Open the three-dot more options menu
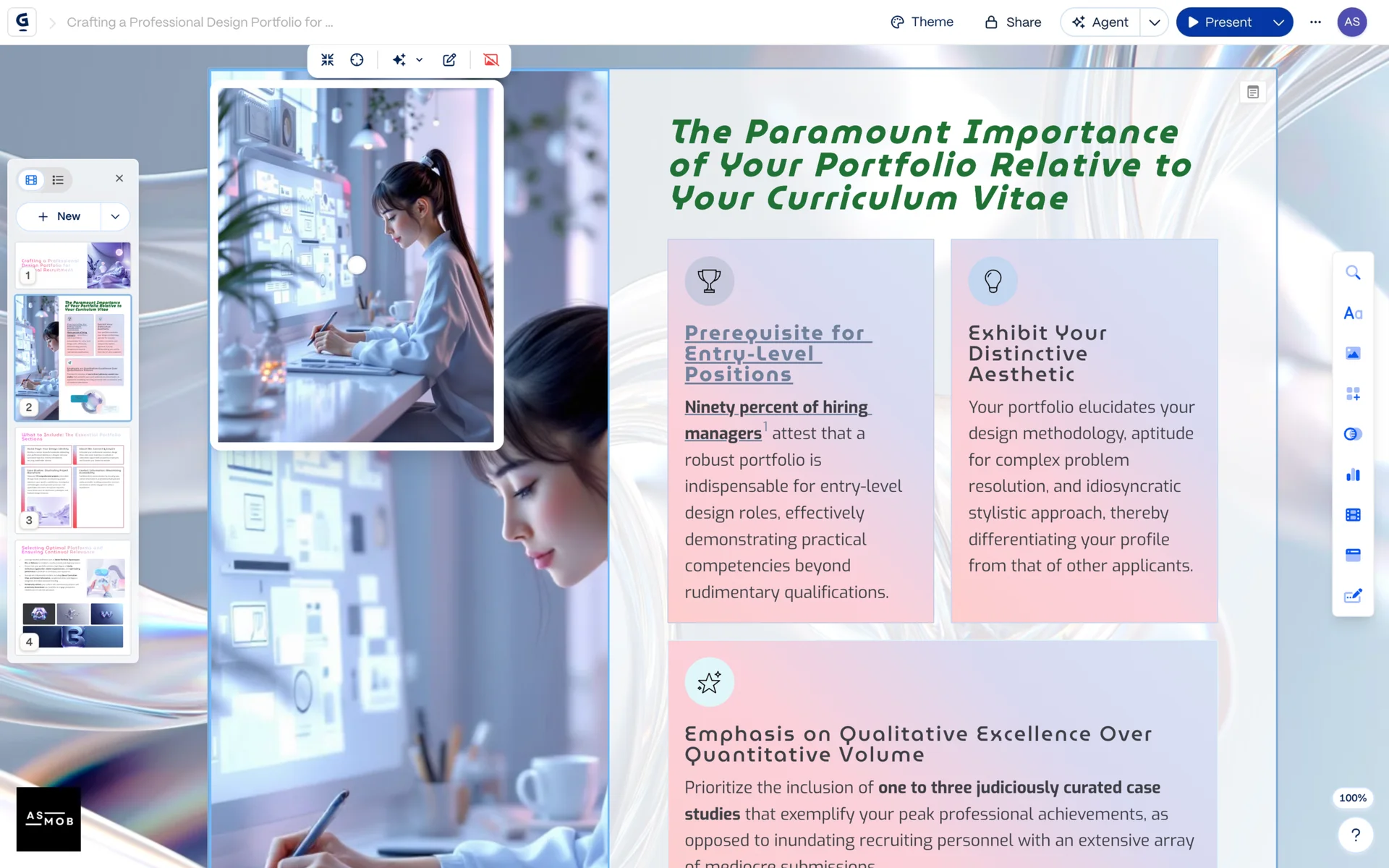 tap(1315, 22)
